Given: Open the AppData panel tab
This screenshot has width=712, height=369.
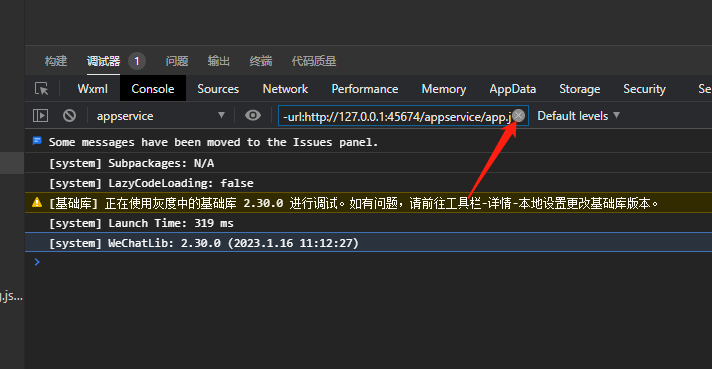Looking at the screenshot, I should tap(513, 89).
